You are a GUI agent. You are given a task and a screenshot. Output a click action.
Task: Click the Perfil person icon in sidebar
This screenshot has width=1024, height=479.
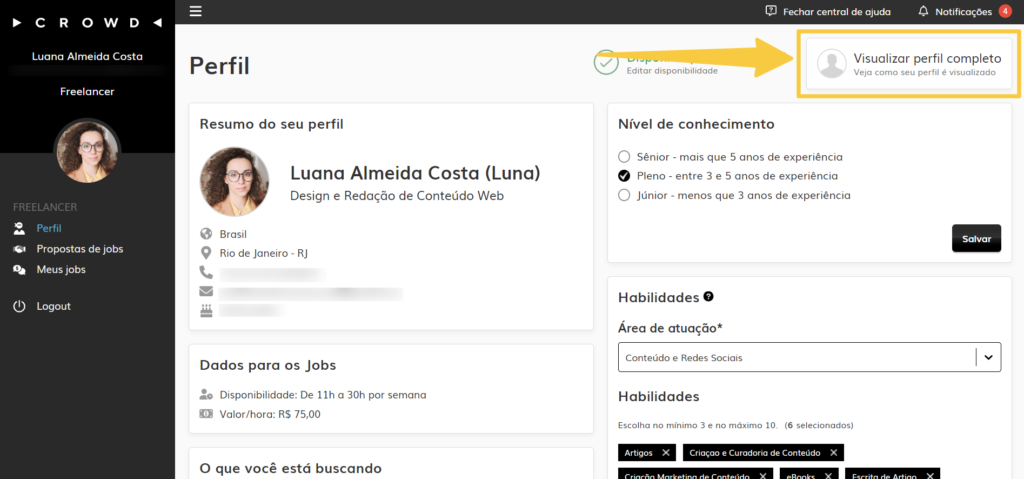[x=20, y=228]
